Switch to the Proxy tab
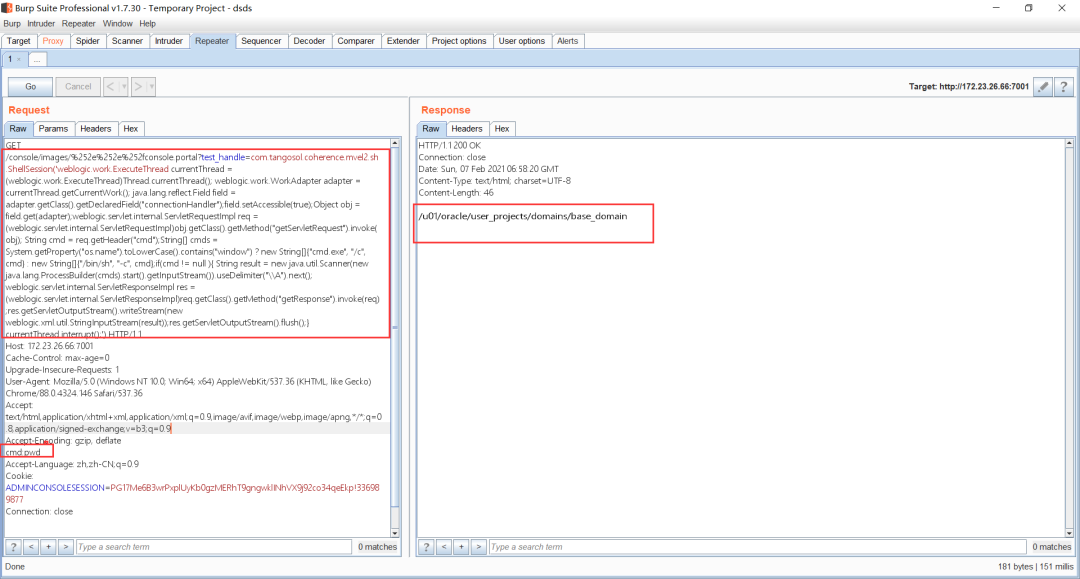The image size is (1080, 579). (x=53, y=41)
